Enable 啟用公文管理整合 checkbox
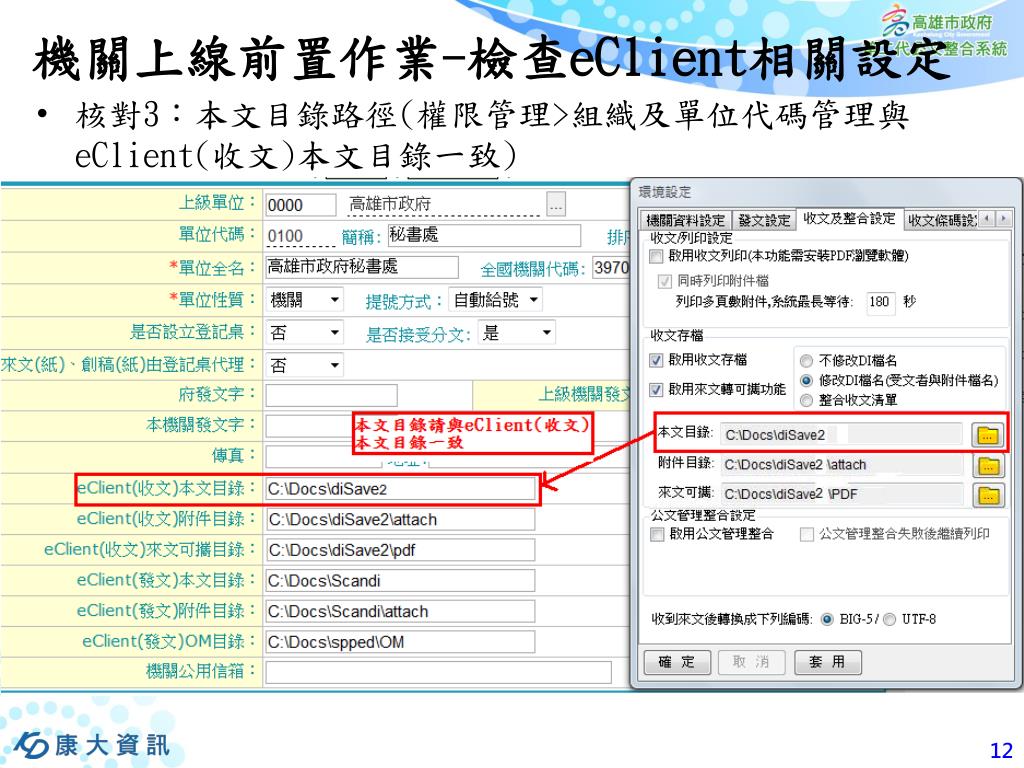Image resolution: width=1024 pixels, height=768 pixels. click(657, 534)
